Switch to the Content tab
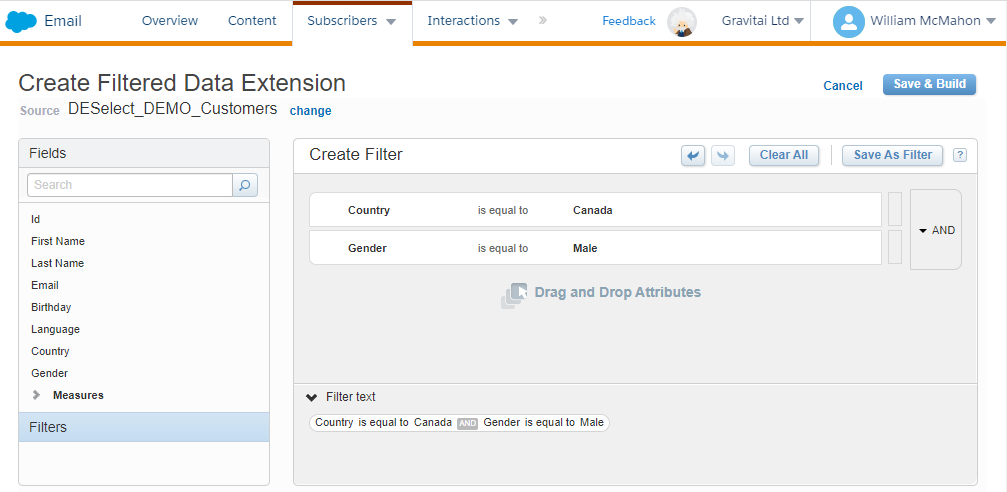 (x=253, y=21)
